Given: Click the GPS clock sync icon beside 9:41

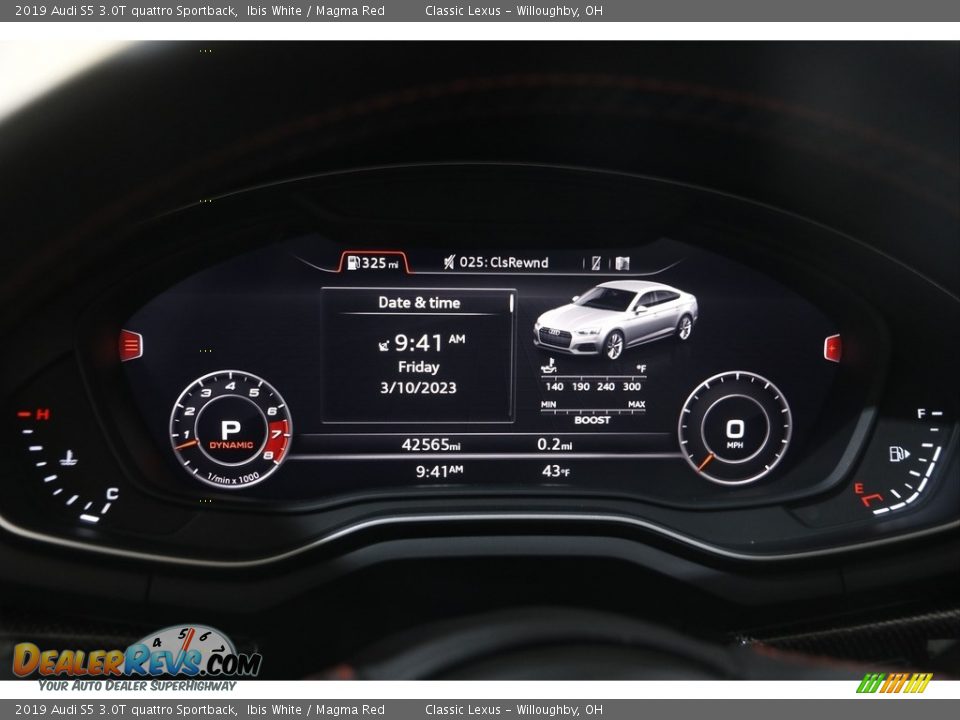Looking at the screenshot, I should tap(383, 345).
